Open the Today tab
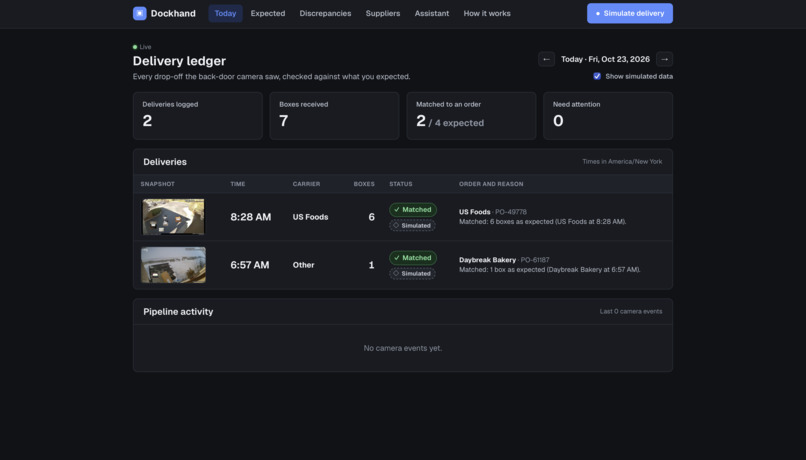The width and height of the screenshot is (806, 460). 225,13
